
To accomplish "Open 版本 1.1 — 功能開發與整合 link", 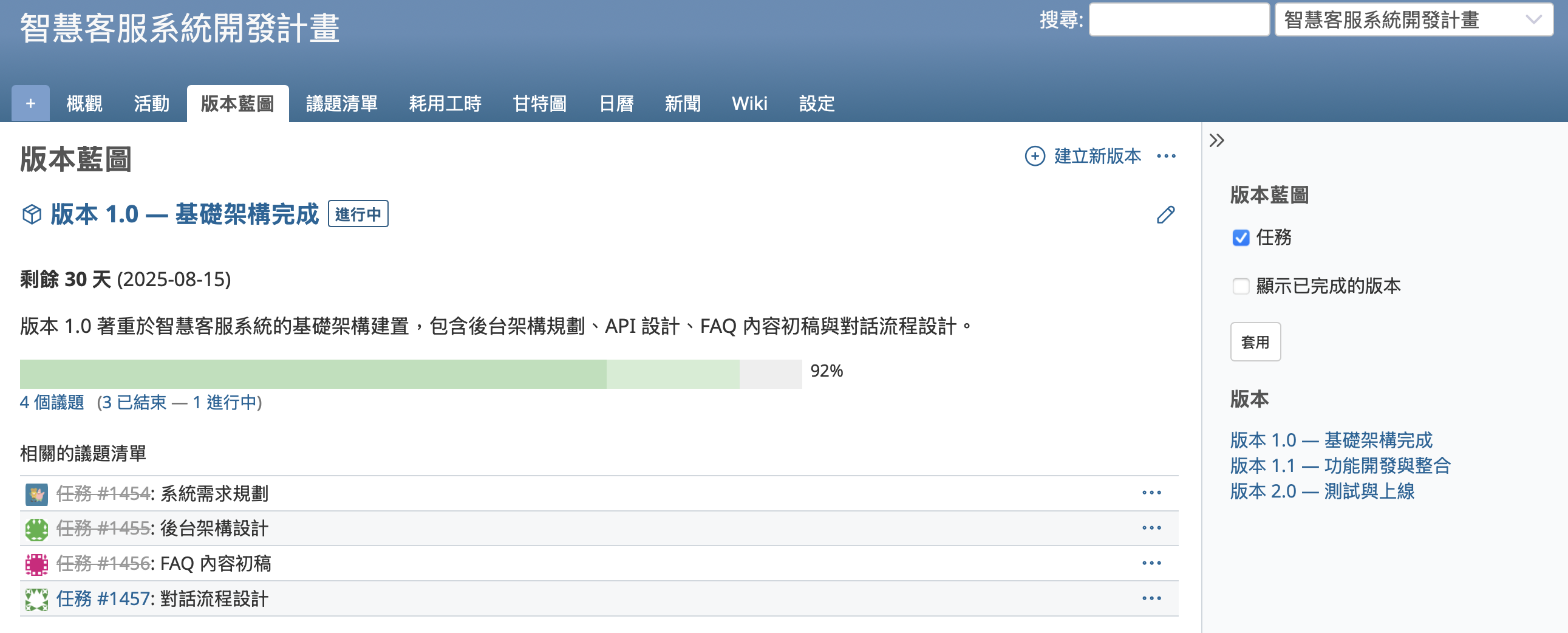I will coord(1340,465).
